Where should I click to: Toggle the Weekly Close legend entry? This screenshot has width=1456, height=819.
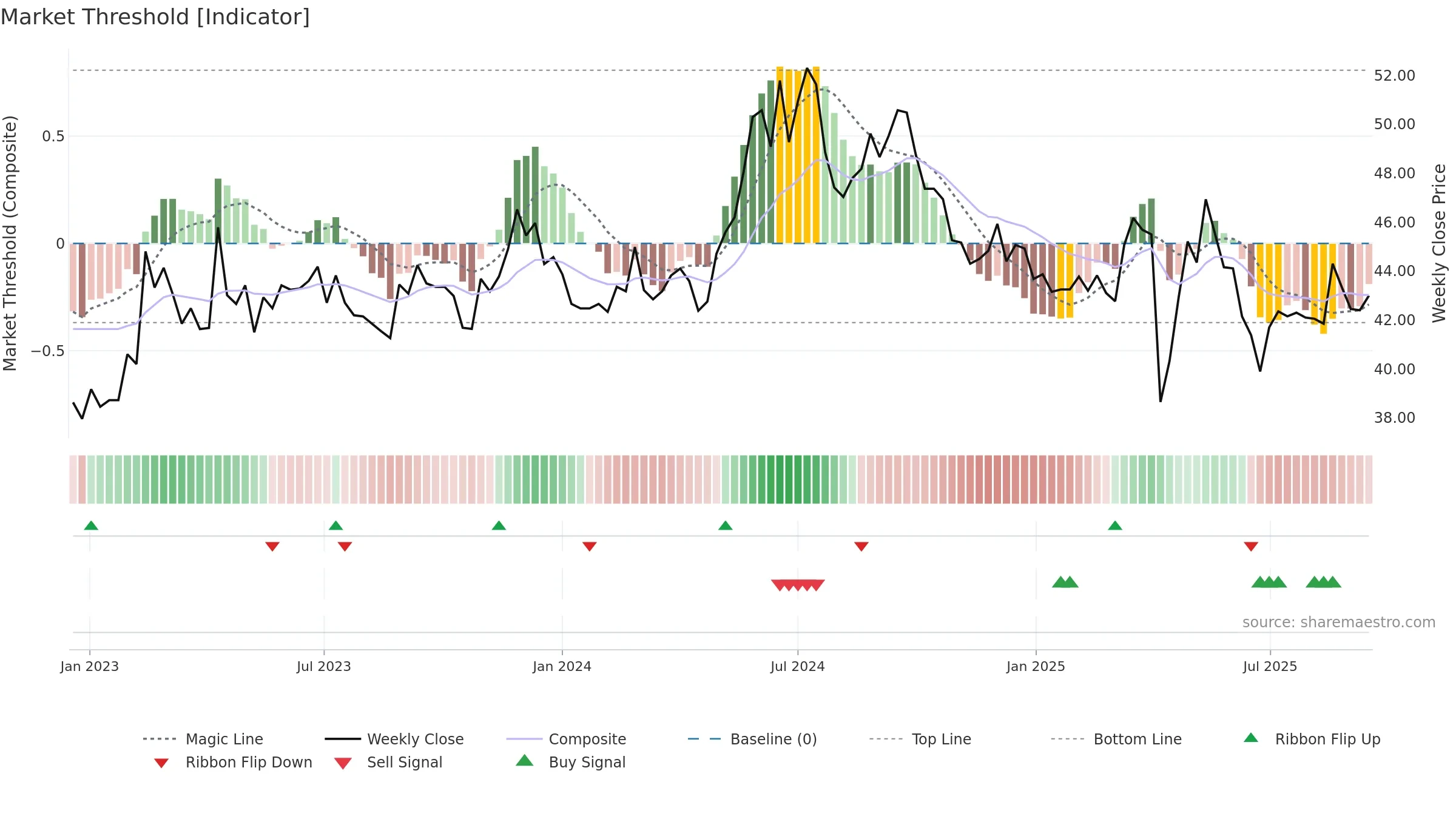pos(394,739)
